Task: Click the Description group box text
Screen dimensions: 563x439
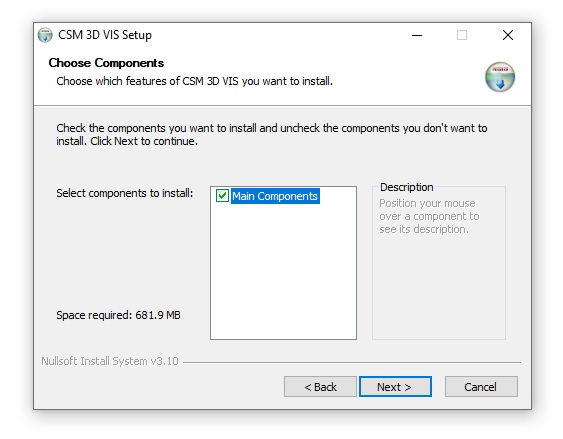Action: pyautogui.click(x=429, y=216)
